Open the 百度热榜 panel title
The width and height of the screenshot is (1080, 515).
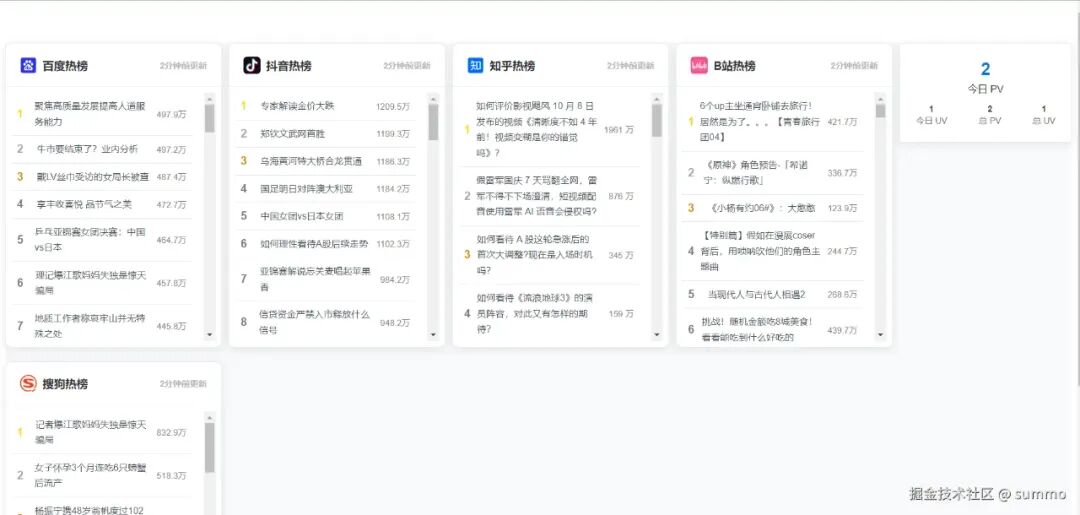(65, 66)
